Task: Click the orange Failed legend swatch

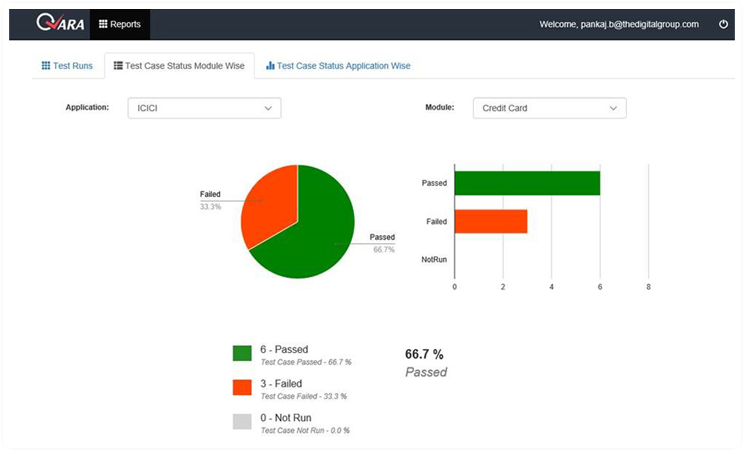Action: [x=242, y=387]
